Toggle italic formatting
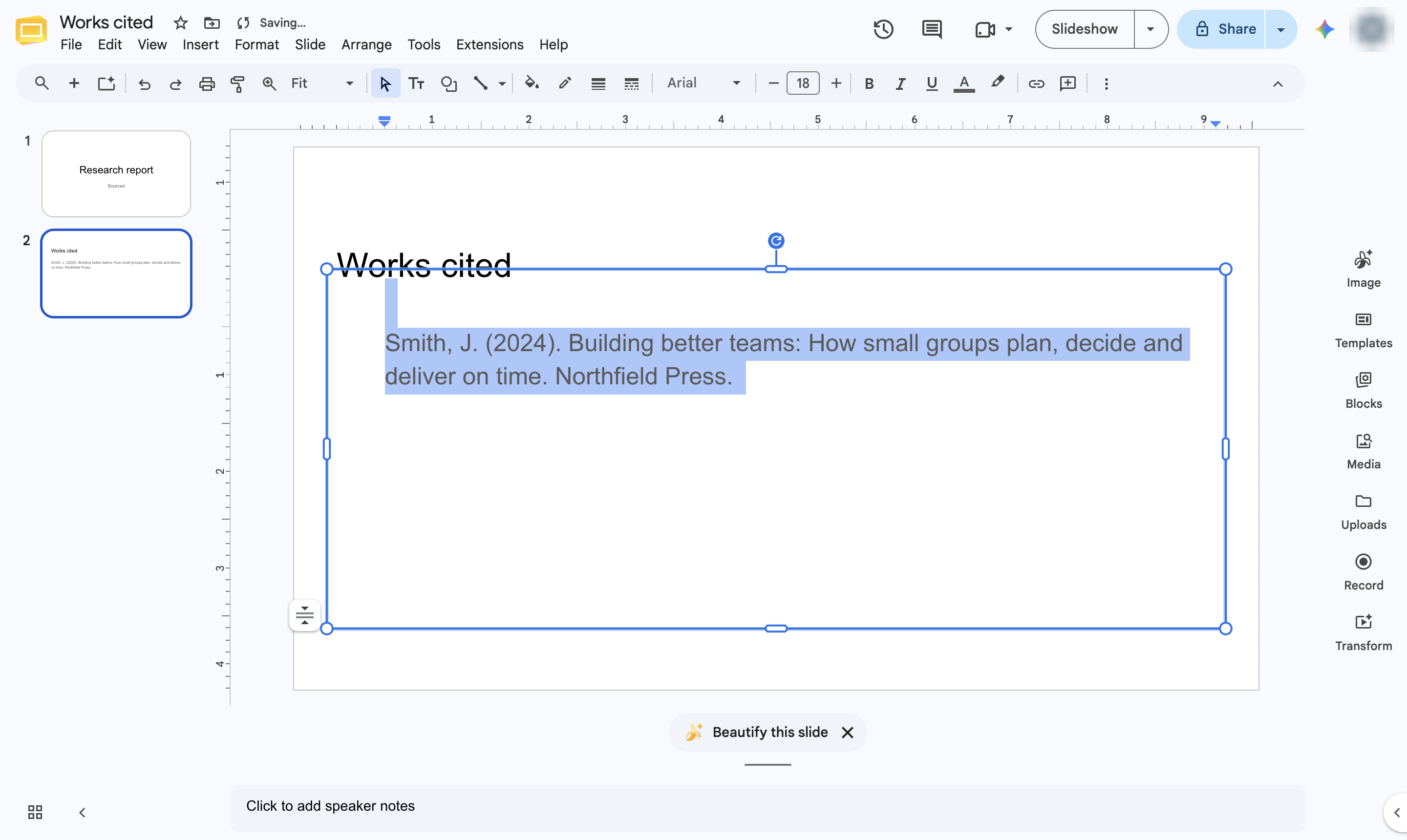 click(x=900, y=84)
